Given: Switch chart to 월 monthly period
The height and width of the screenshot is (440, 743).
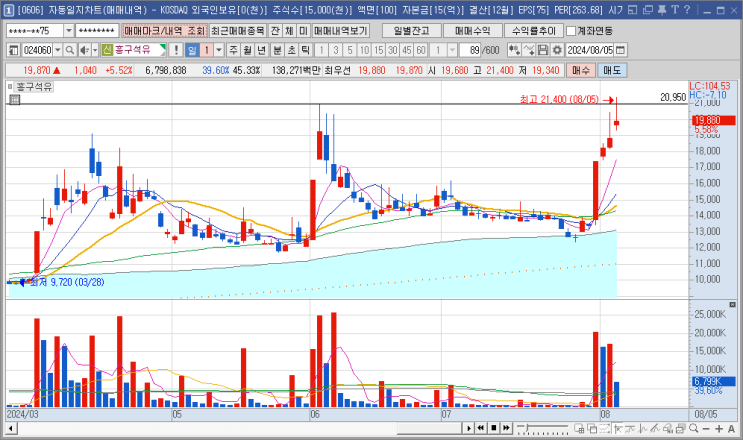Looking at the screenshot, I should tap(247, 50).
